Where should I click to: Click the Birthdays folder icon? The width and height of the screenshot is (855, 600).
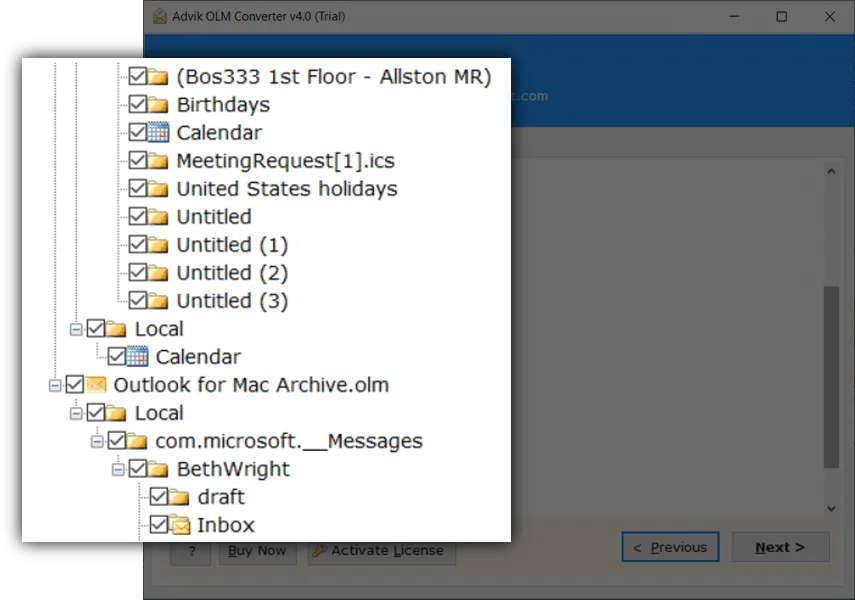tap(158, 104)
